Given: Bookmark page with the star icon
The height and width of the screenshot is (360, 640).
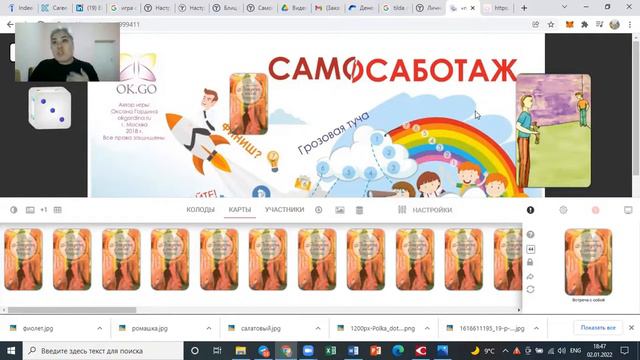Looking at the screenshot, I should tap(551, 24).
